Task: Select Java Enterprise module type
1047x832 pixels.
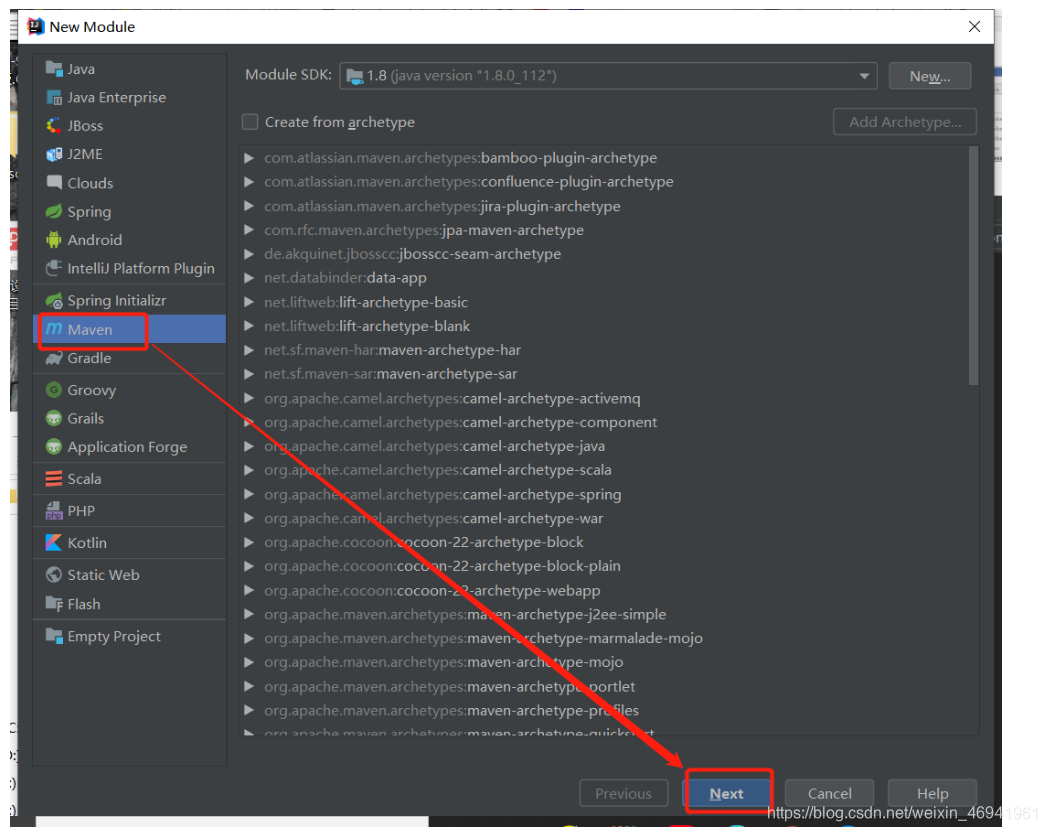Action: [x=116, y=97]
